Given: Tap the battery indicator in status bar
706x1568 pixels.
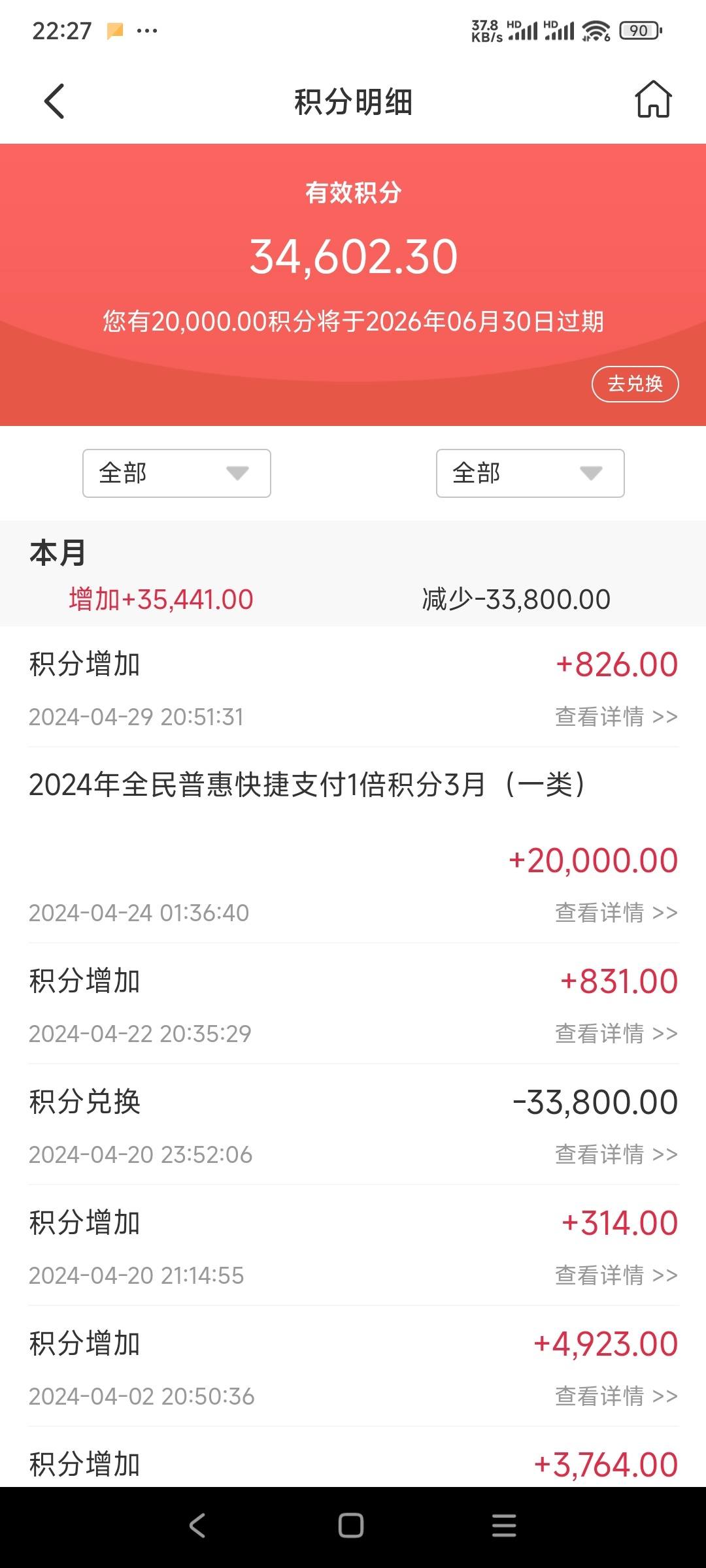Looking at the screenshot, I should pos(641,30).
